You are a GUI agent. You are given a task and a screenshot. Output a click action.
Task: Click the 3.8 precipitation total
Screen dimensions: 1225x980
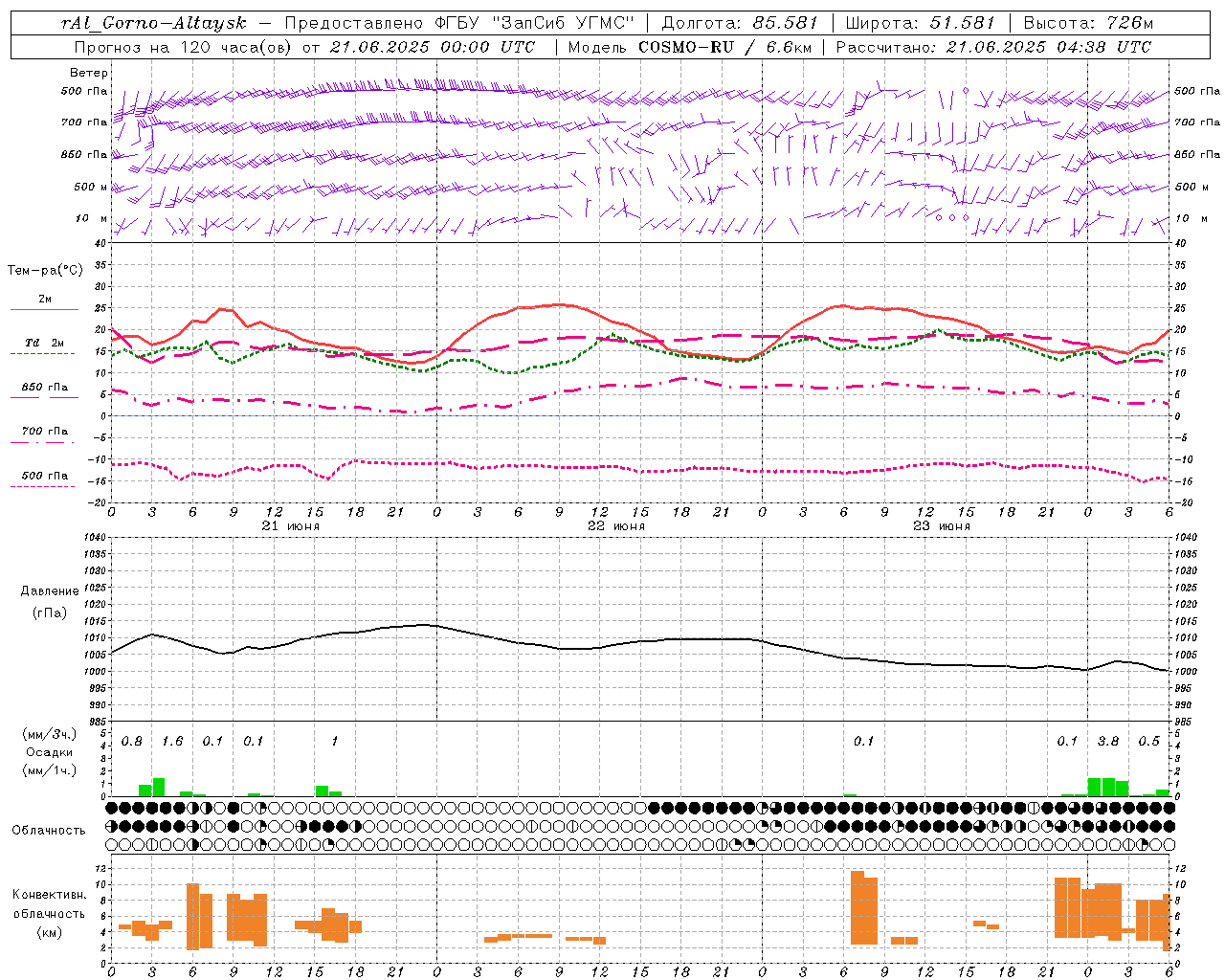point(1108,742)
